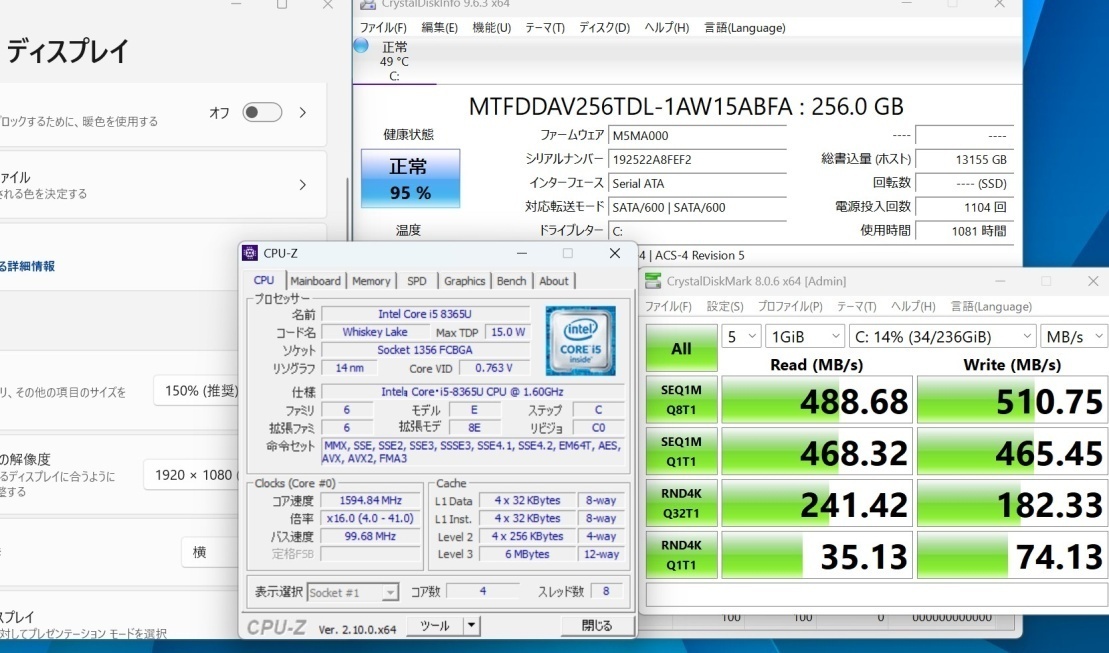Open 設定 menu in CrystalDiskMark
The width and height of the screenshot is (1109, 653).
coord(725,306)
